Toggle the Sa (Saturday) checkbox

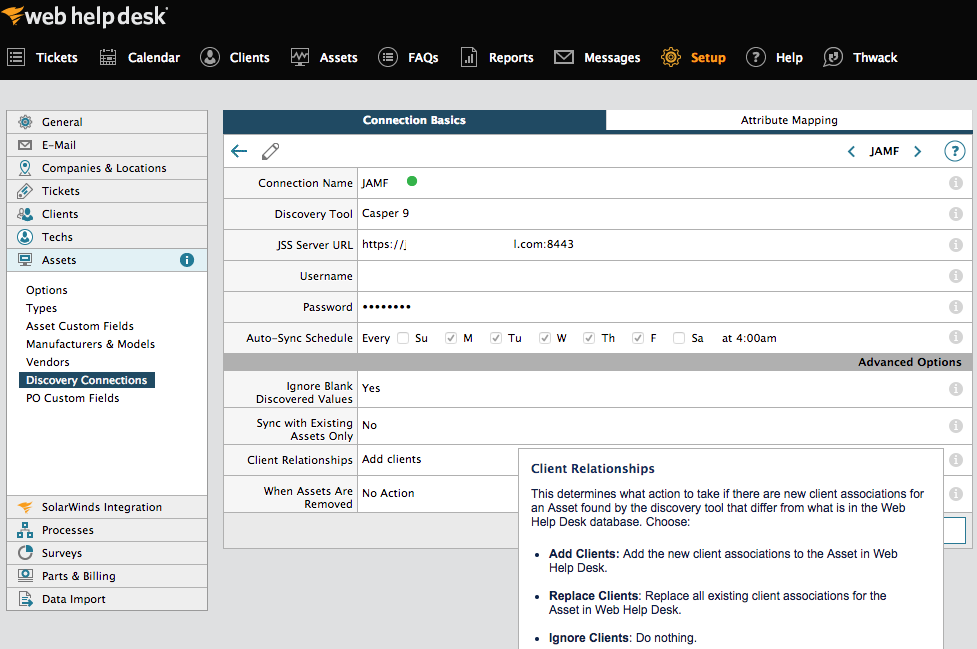pyautogui.click(x=679, y=338)
